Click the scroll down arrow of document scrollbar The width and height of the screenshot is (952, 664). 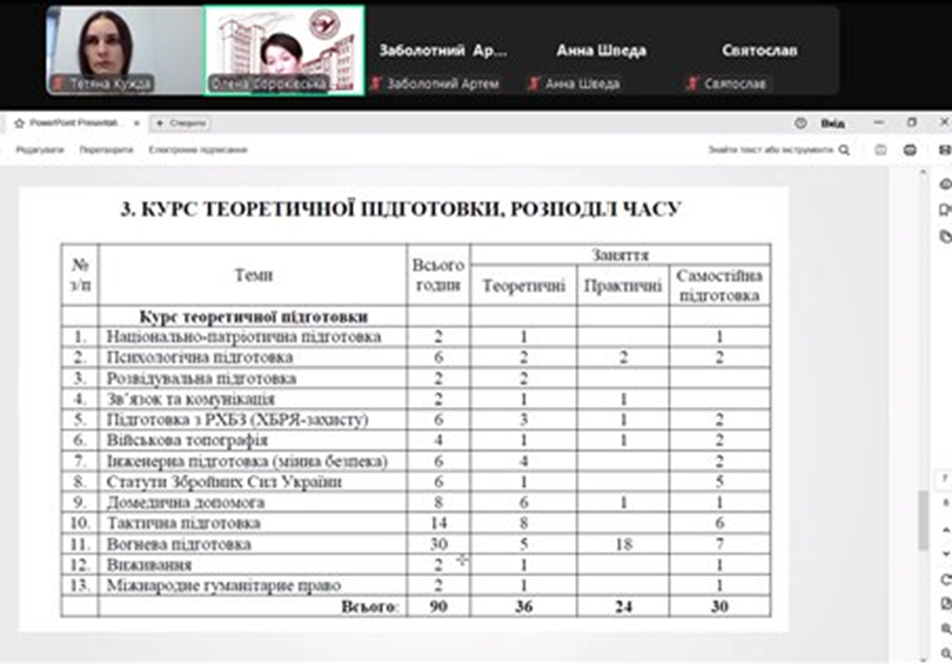tap(923, 659)
